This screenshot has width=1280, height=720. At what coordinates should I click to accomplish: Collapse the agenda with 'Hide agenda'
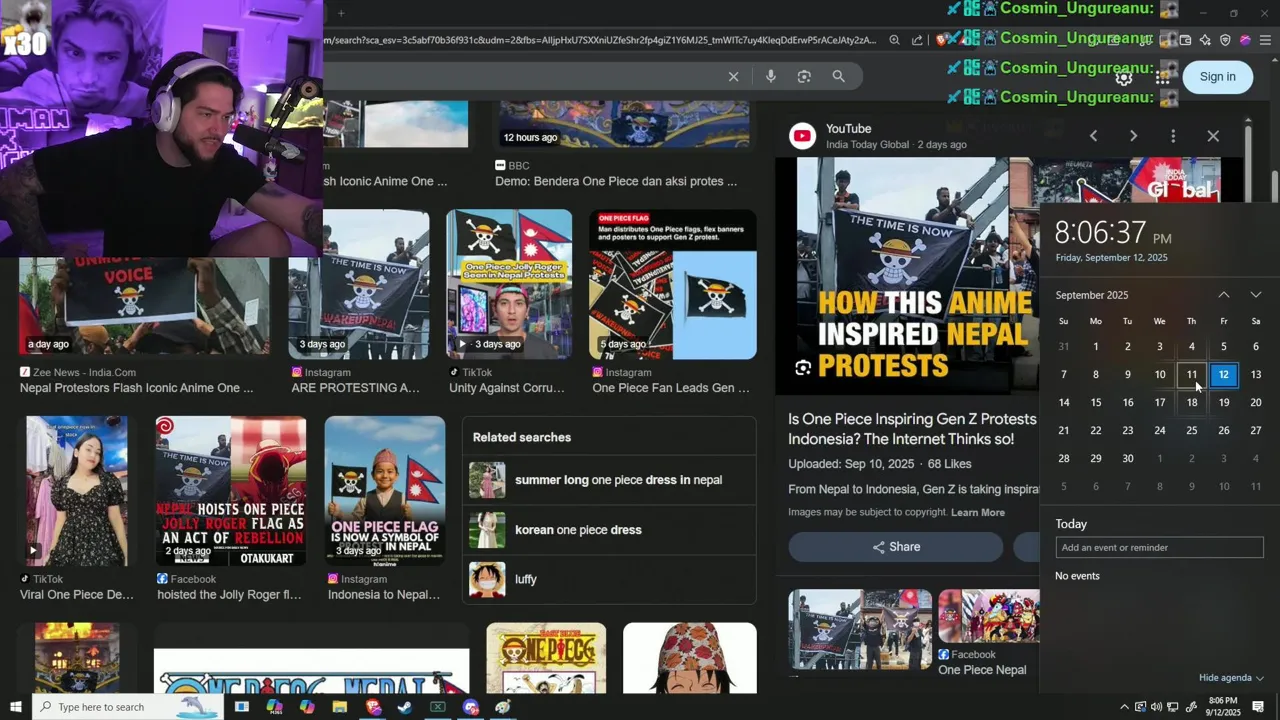point(1231,678)
